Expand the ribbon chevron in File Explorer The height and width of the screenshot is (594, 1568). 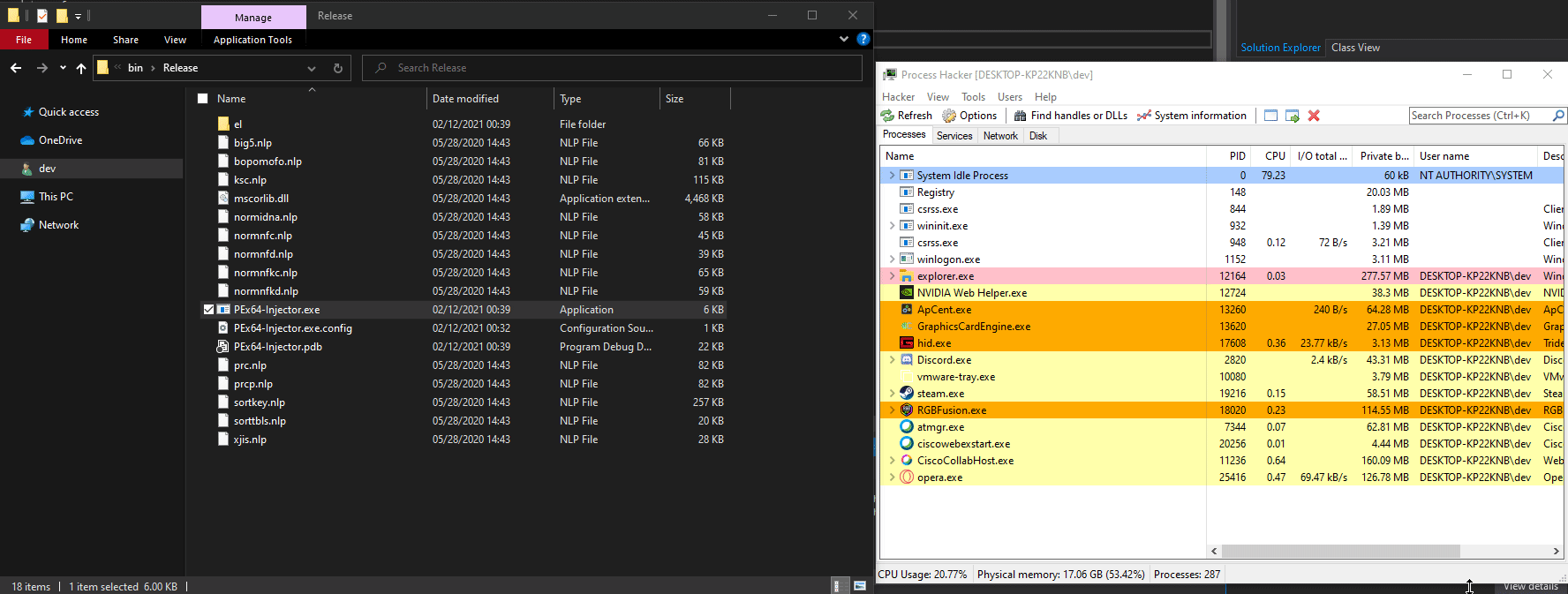[844, 39]
